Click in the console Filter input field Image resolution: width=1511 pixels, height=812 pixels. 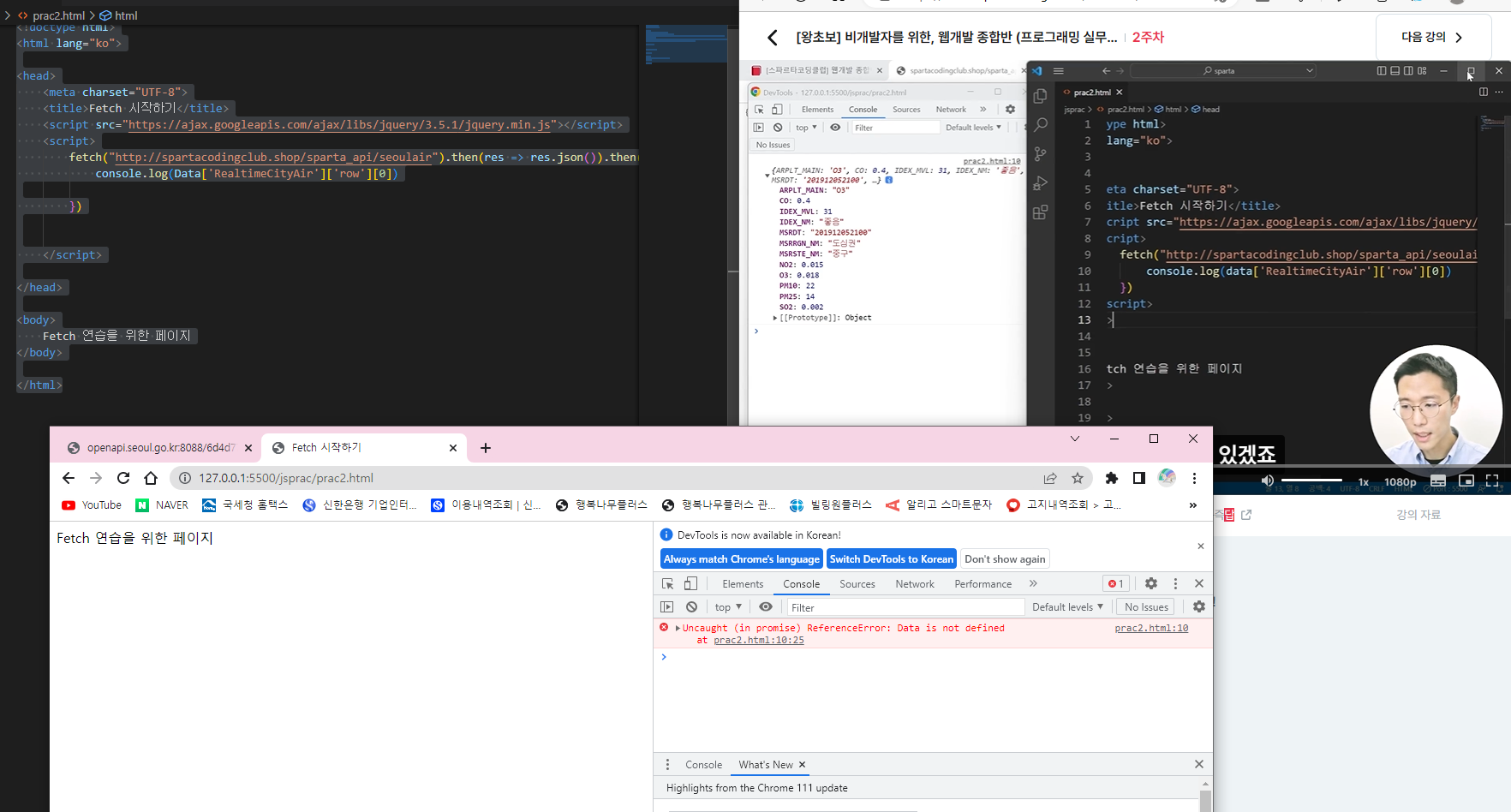coord(905,607)
